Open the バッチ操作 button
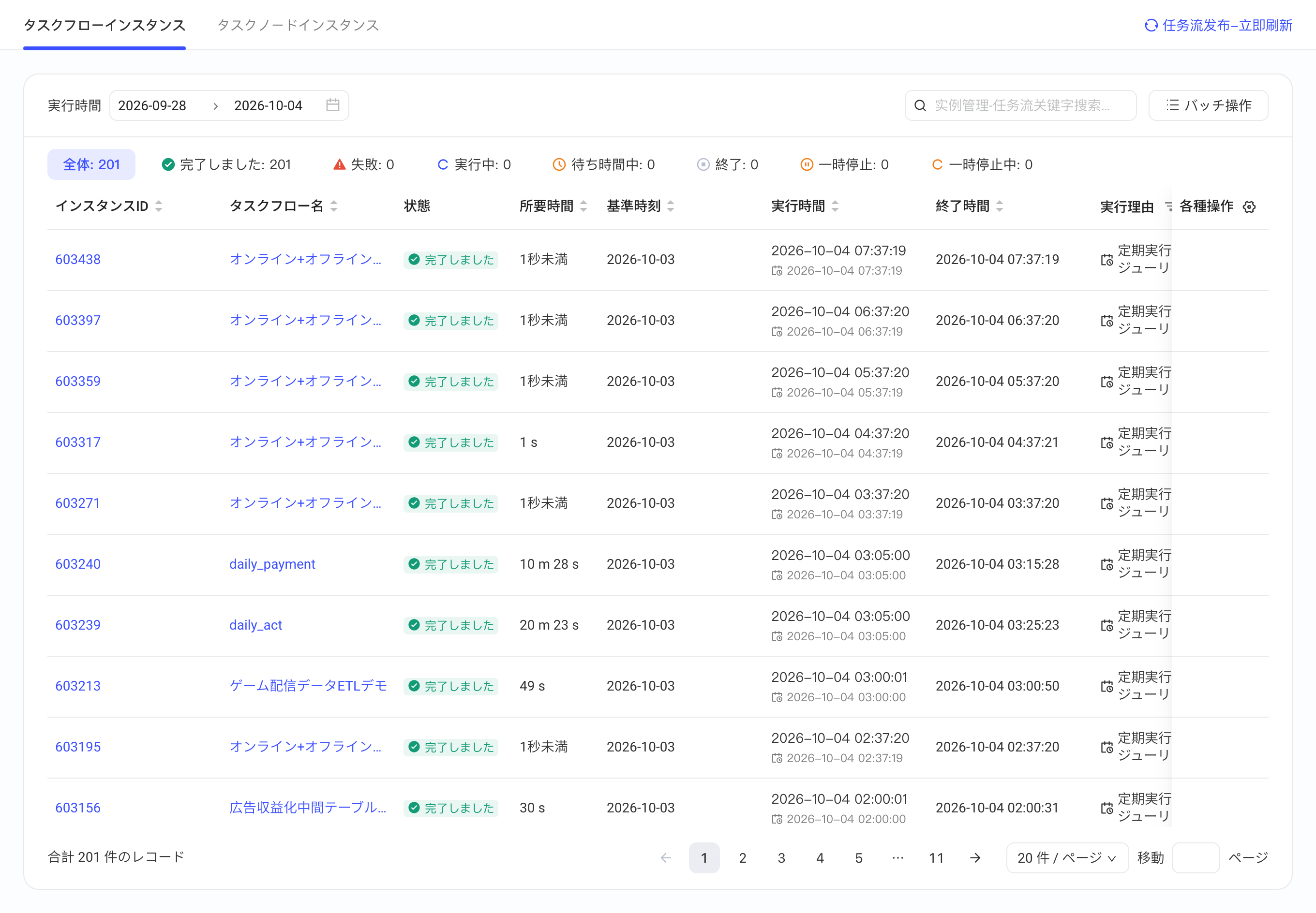This screenshot has width=1316, height=913. tap(1209, 105)
